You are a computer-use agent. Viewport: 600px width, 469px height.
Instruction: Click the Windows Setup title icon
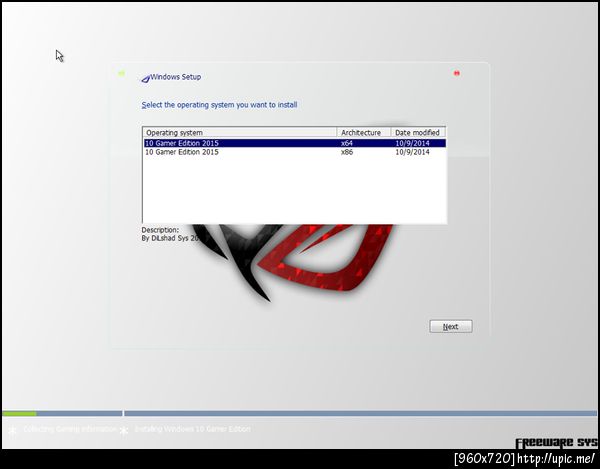click(145, 79)
